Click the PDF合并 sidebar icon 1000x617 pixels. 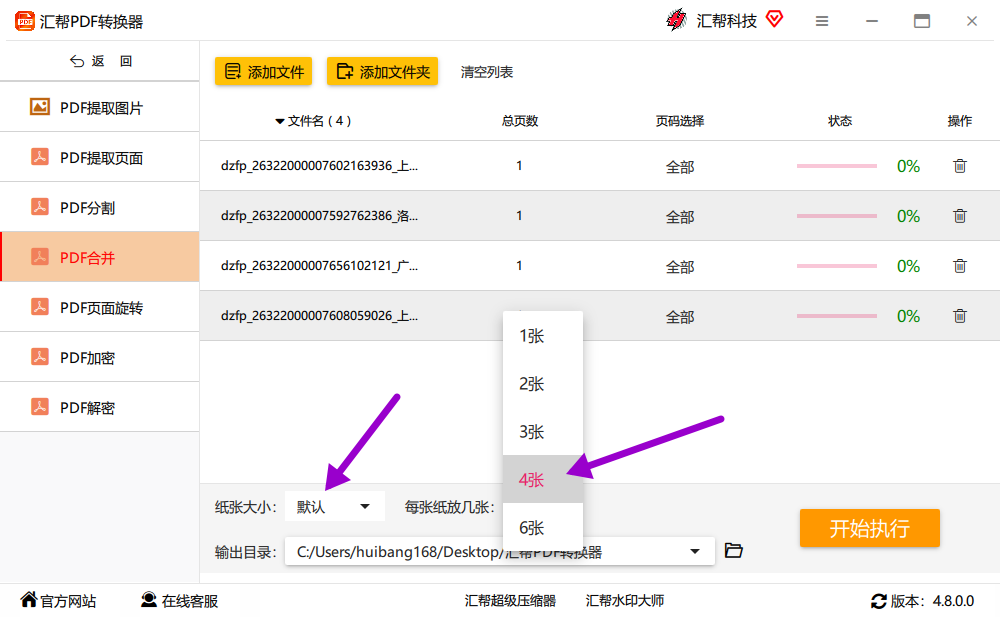tap(40, 256)
